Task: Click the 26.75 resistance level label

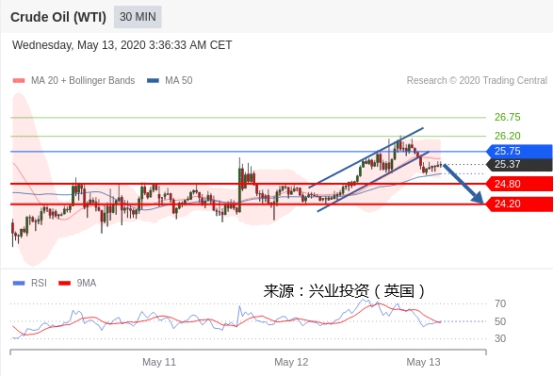Action: [507, 117]
